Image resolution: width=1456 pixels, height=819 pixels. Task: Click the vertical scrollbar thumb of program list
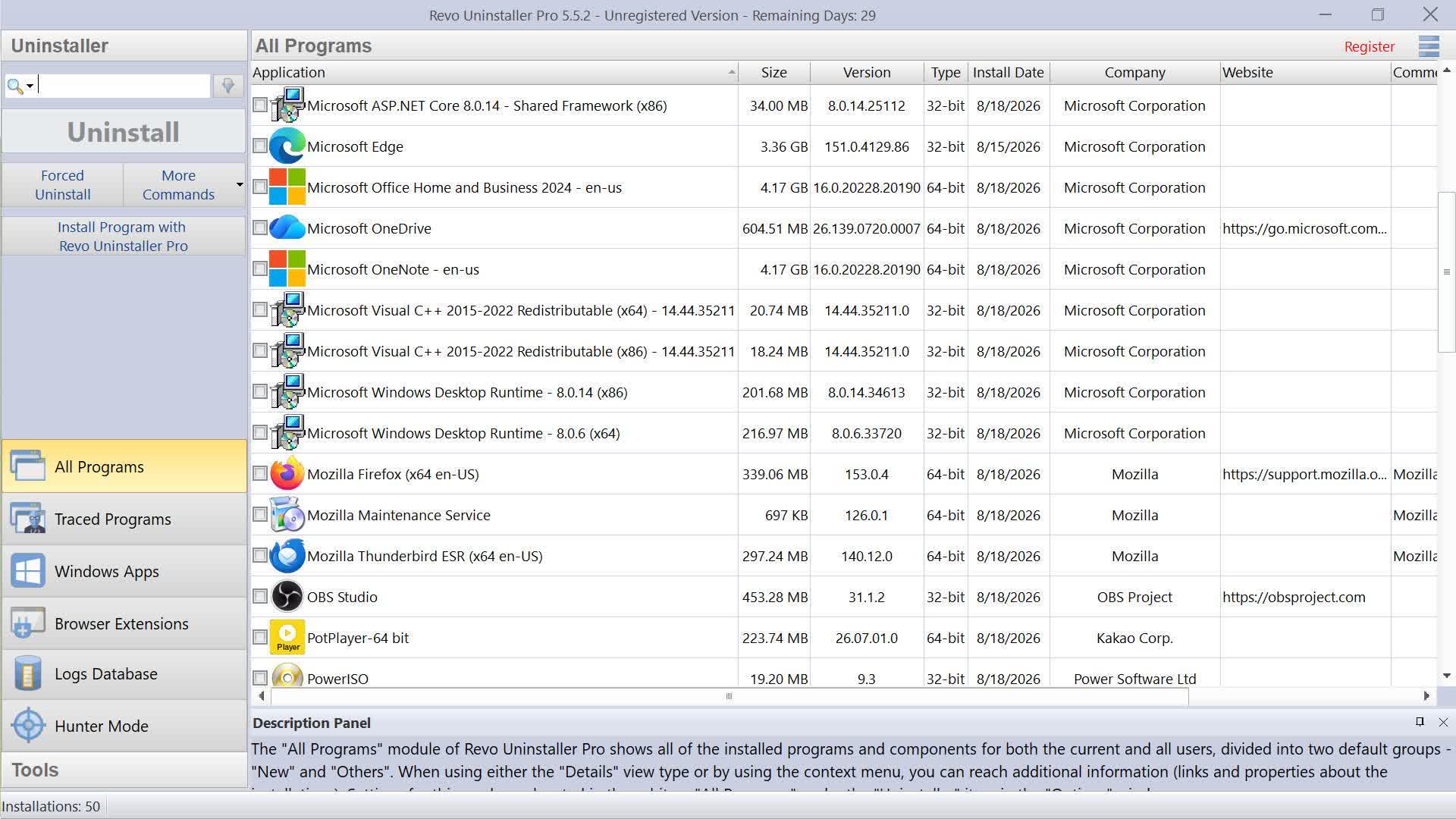[1445, 272]
